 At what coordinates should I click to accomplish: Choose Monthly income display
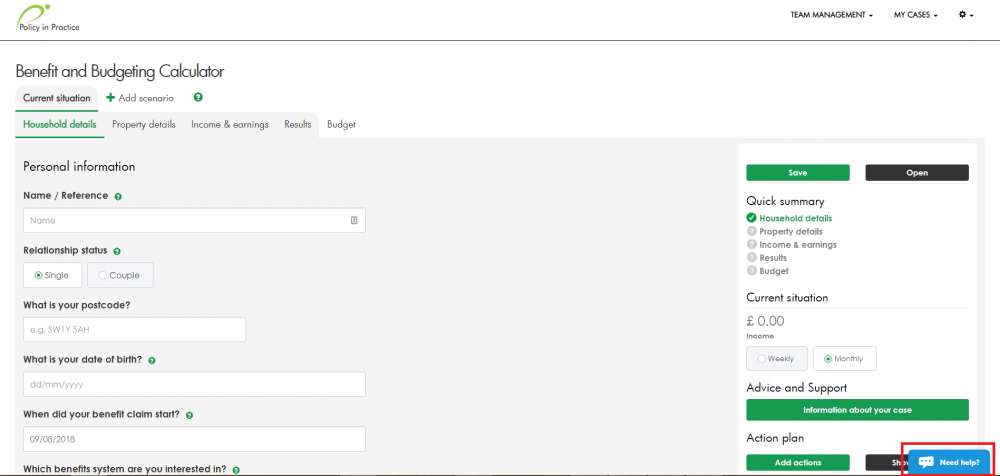[x=844, y=358]
